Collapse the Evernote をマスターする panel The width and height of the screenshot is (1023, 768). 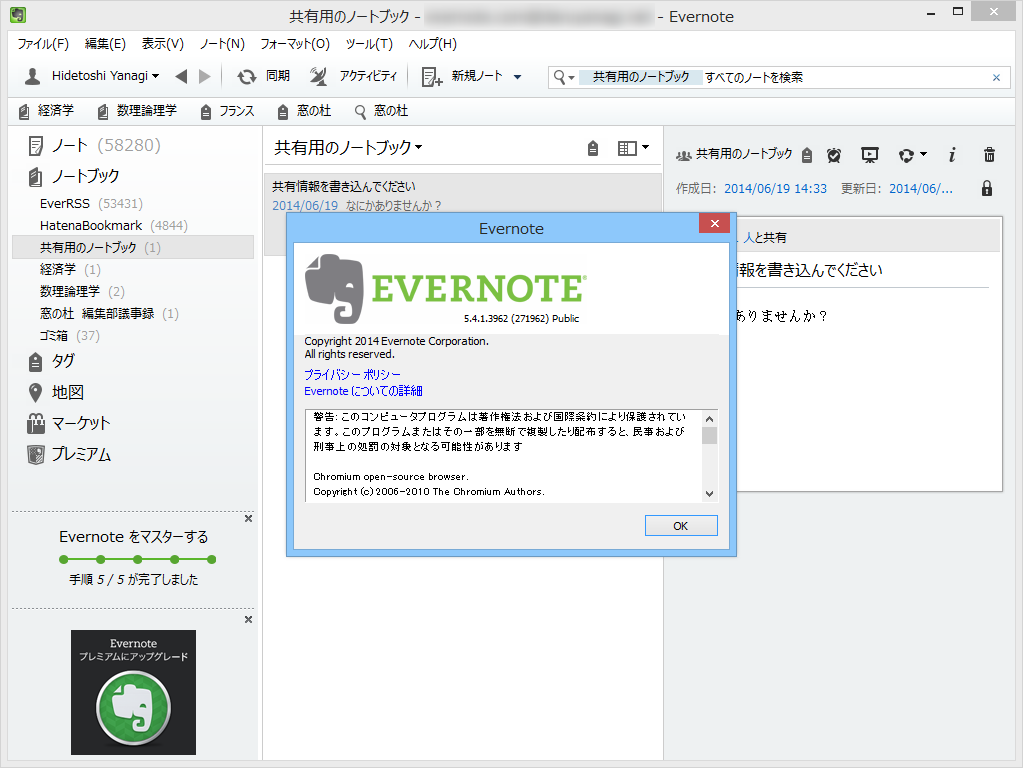click(248, 518)
